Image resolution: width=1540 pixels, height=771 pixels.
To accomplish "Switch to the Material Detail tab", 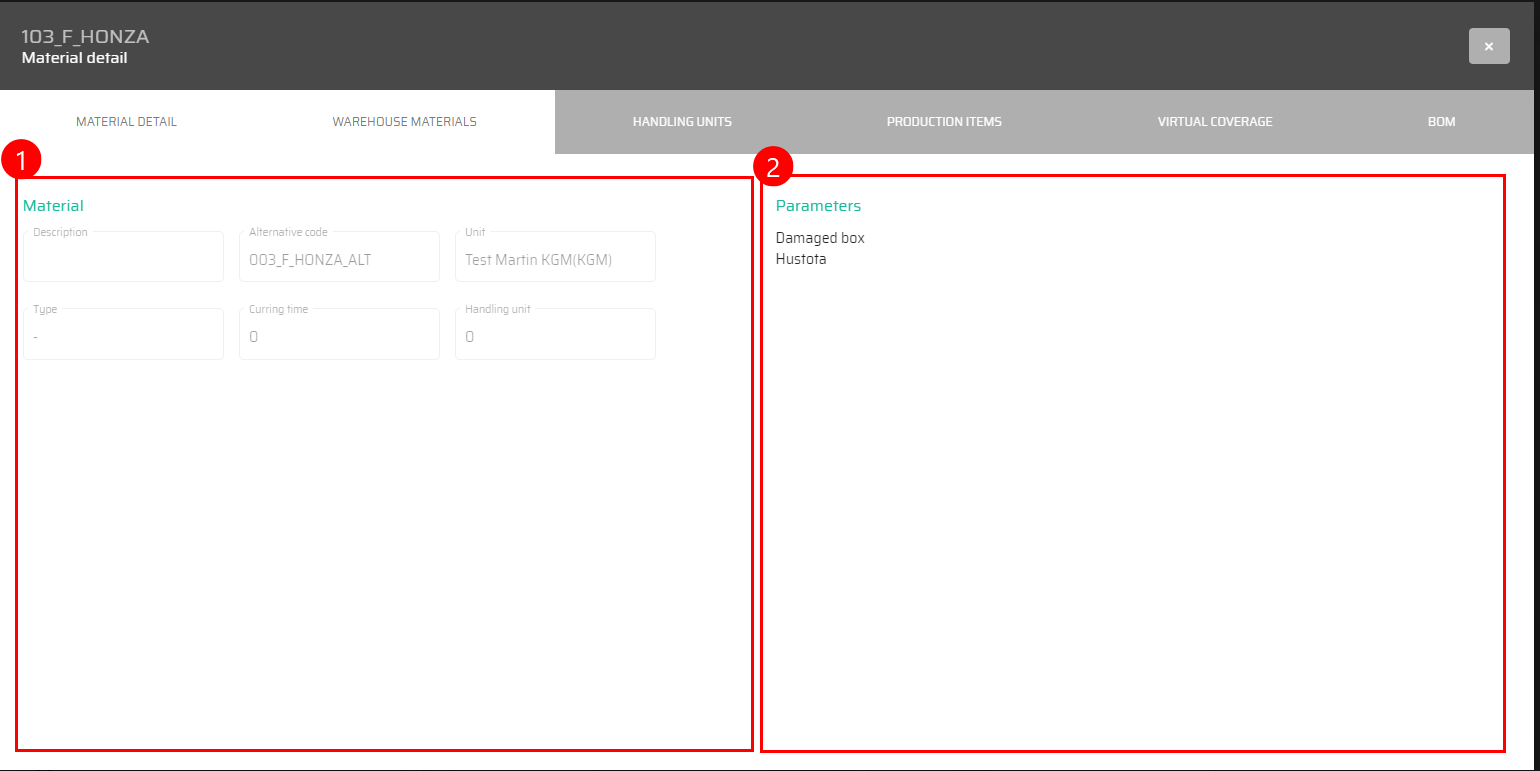I will coord(126,122).
